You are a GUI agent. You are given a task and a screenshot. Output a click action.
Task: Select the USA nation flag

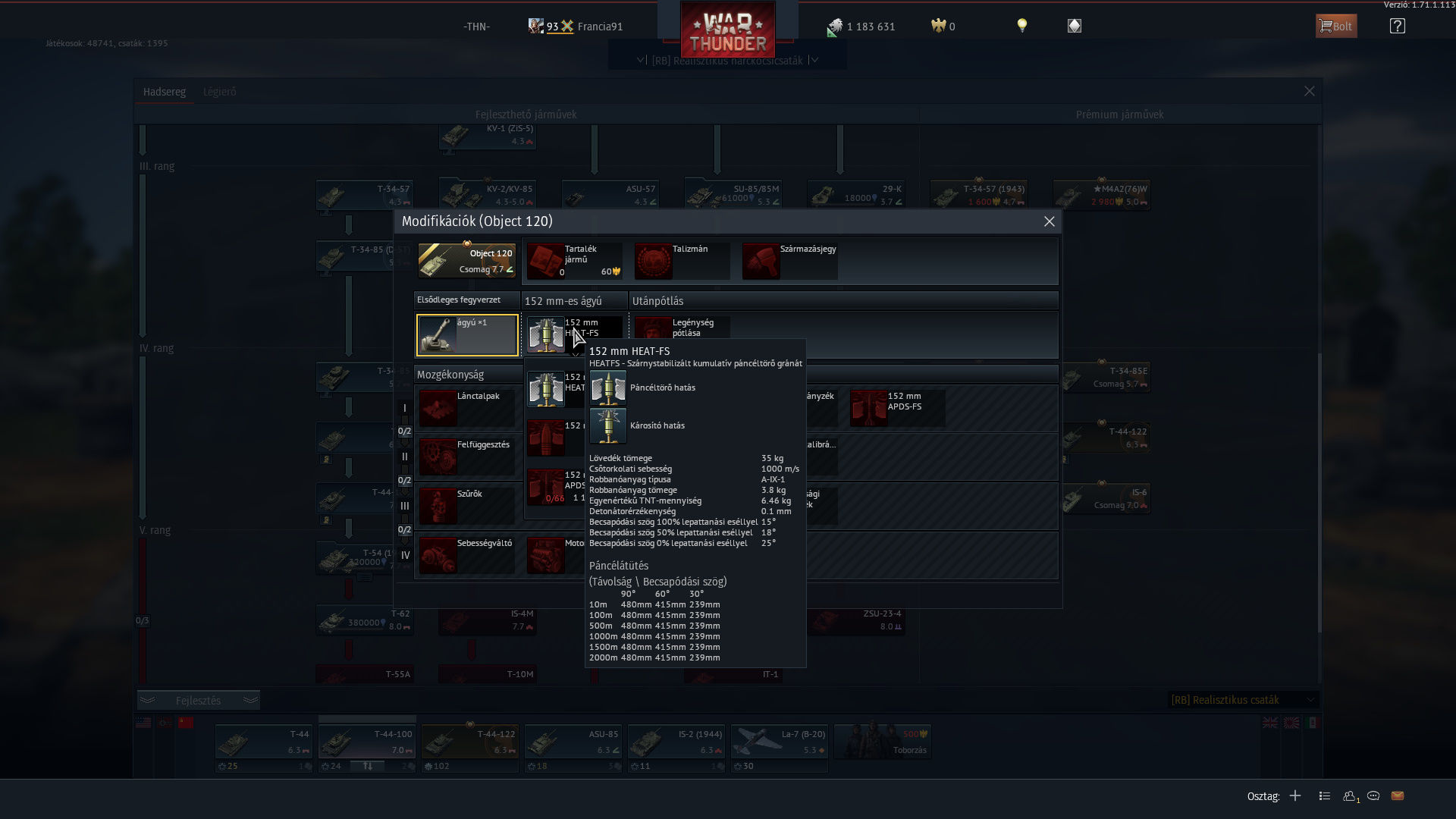click(143, 723)
